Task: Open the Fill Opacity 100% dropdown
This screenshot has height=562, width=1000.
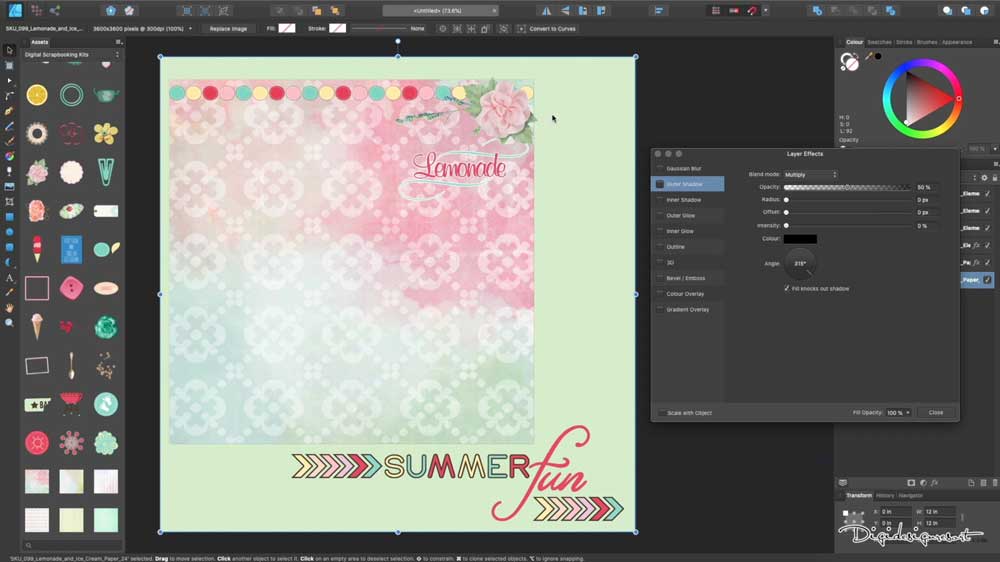Action: tap(899, 413)
